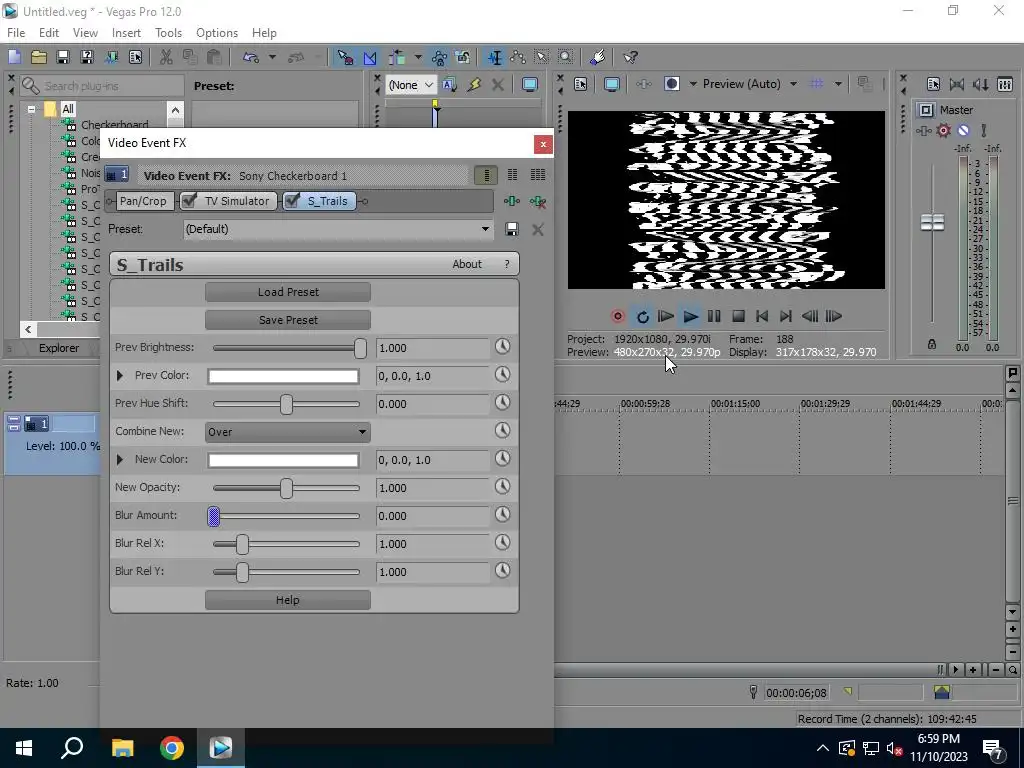
Task: Open the File menu
Action: pos(16,33)
